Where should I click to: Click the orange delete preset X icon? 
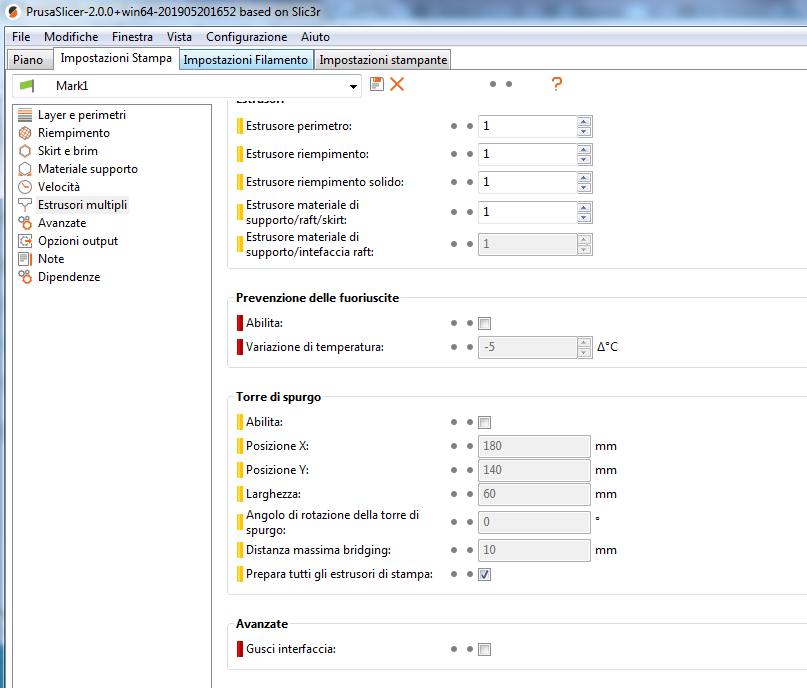[397, 85]
